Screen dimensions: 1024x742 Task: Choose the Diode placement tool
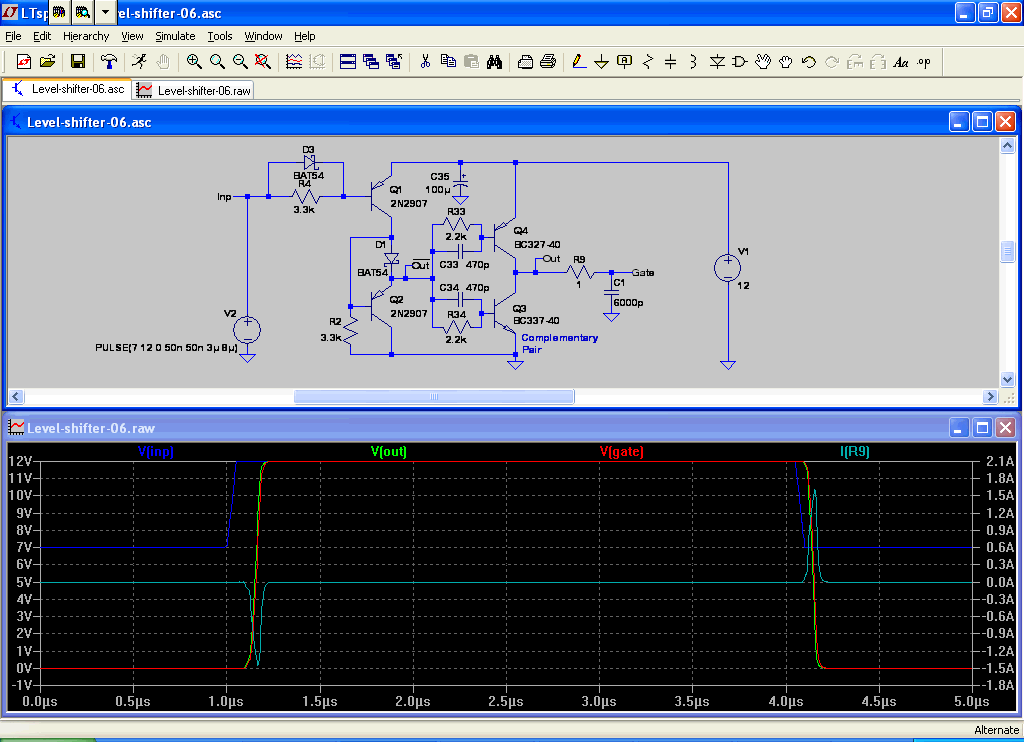pos(717,61)
